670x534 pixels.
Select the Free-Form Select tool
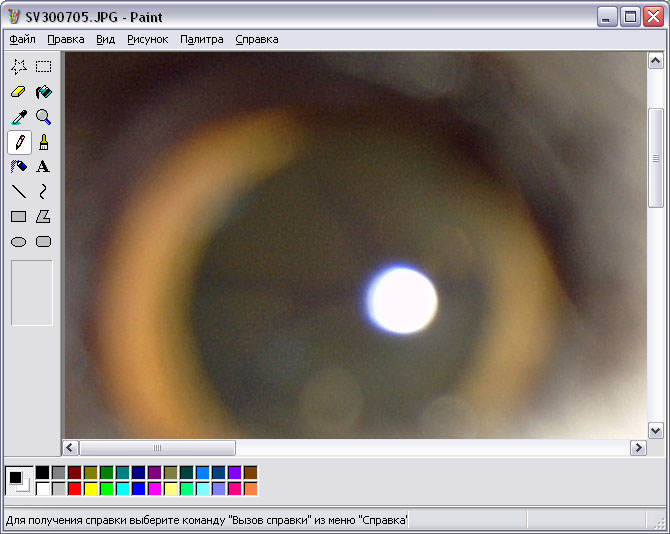[x=18, y=67]
